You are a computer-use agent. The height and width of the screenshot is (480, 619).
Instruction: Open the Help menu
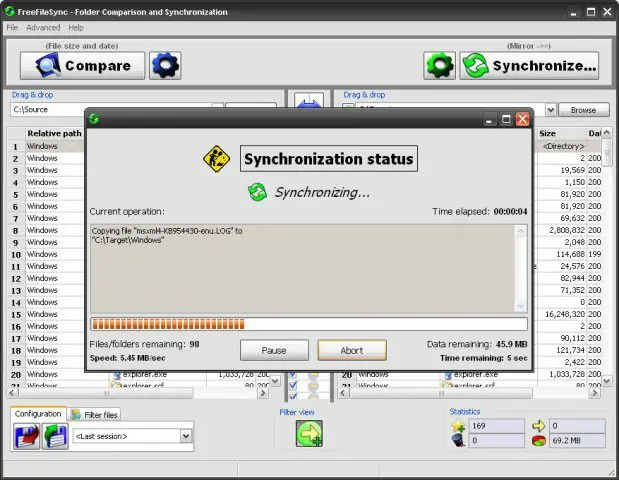pyautogui.click(x=76, y=28)
